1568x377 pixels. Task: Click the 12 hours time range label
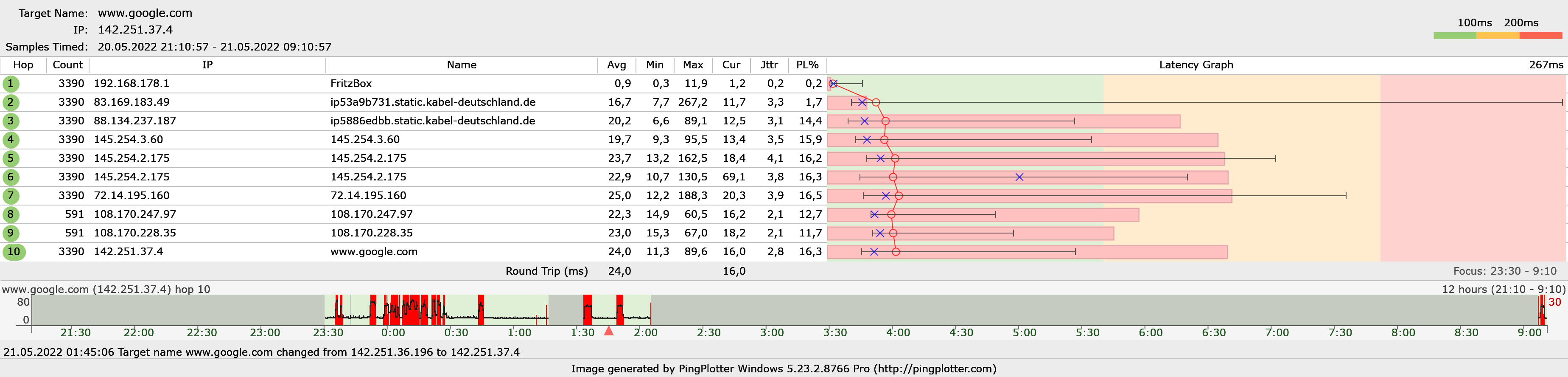coord(1503,289)
